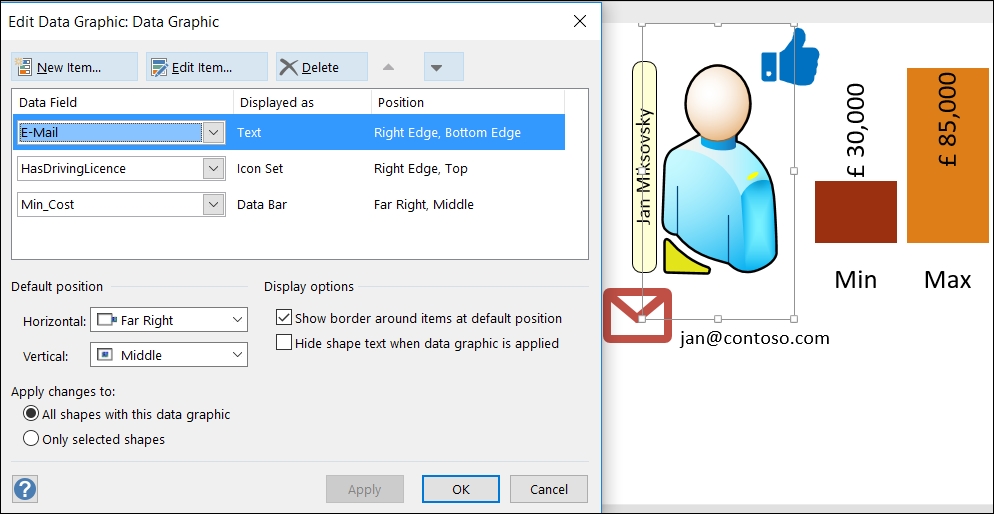This screenshot has width=994, height=514.
Task: Toggle Show border around items checkbox
Action: [x=284, y=318]
